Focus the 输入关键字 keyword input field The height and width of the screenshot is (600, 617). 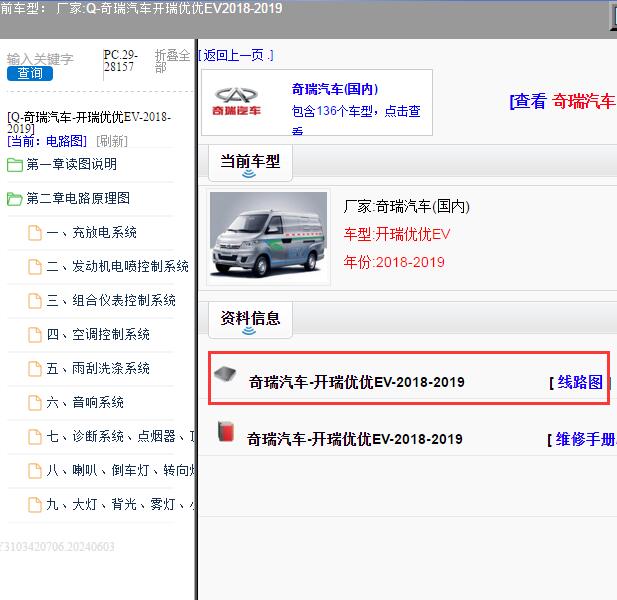pyautogui.click(x=40, y=59)
